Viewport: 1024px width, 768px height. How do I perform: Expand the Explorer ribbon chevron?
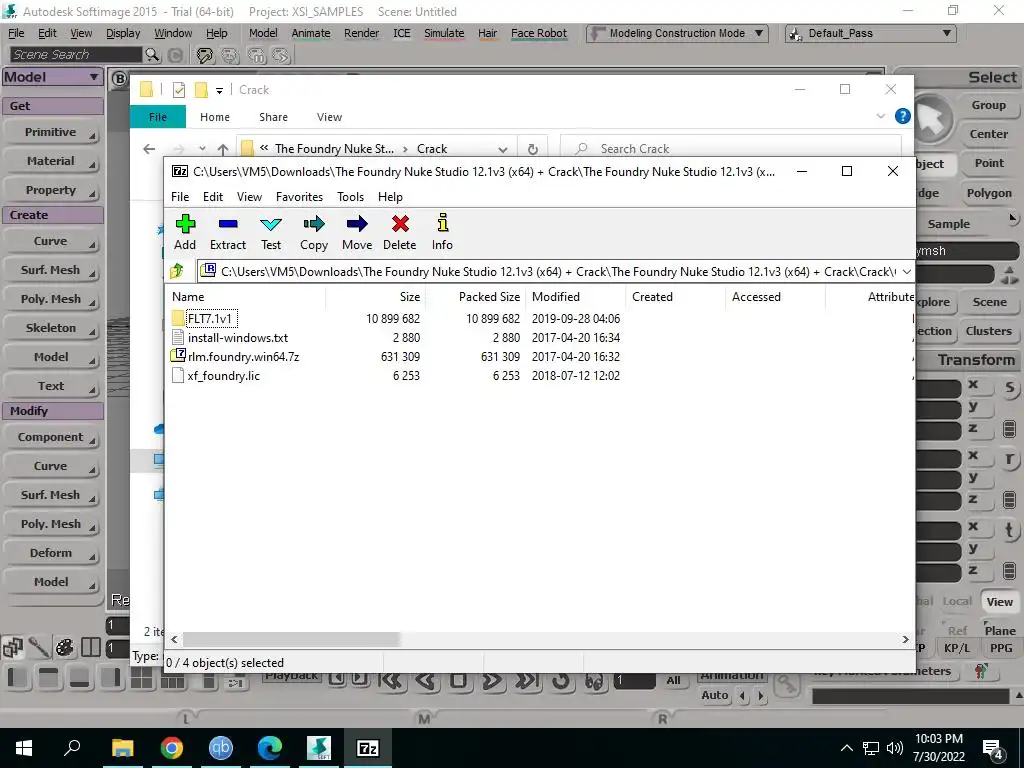[x=880, y=116]
